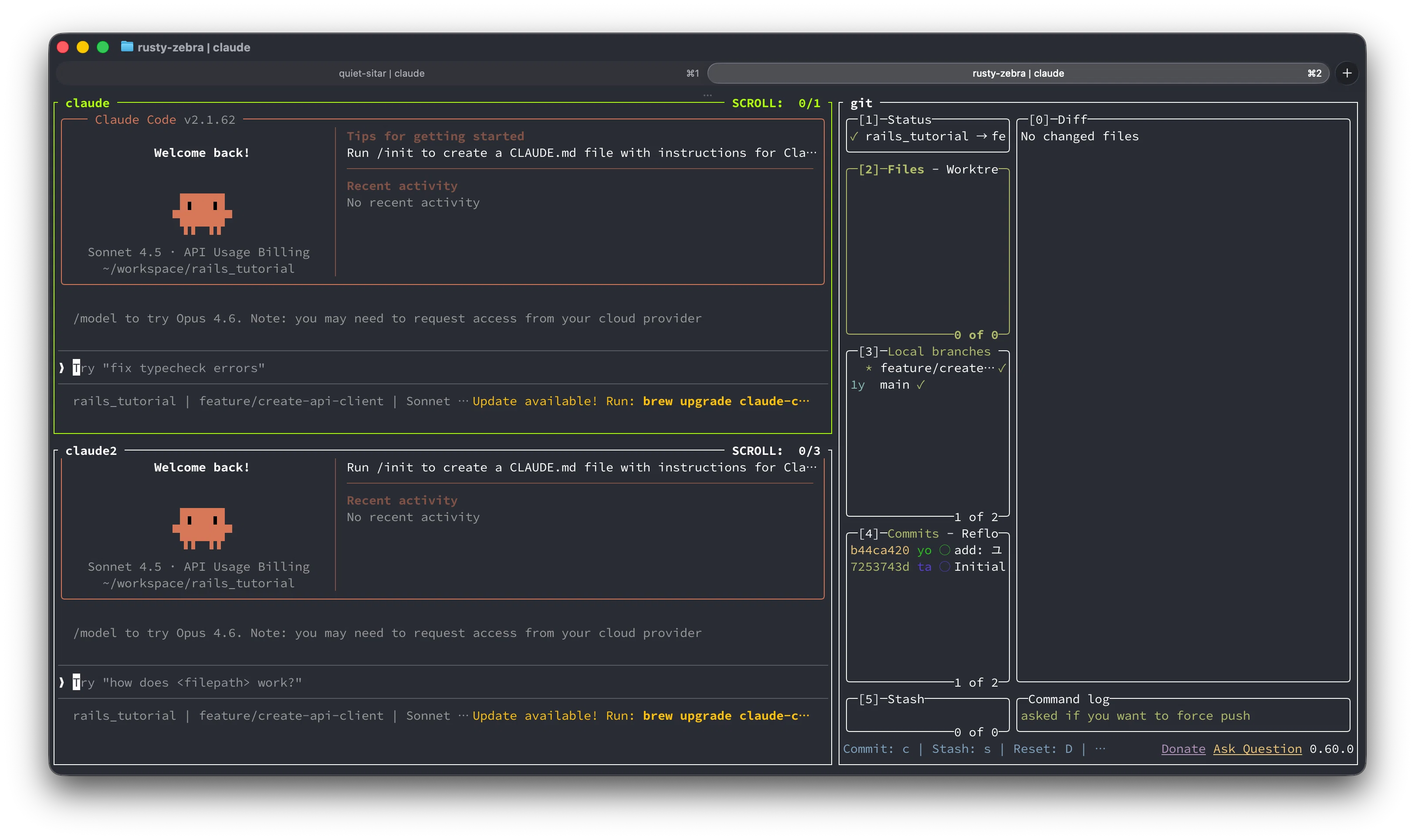Focus the [3] Local branches panel title
Image resolution: width=1415 pixels, height=840 pixels.
[x=924, y=352]
